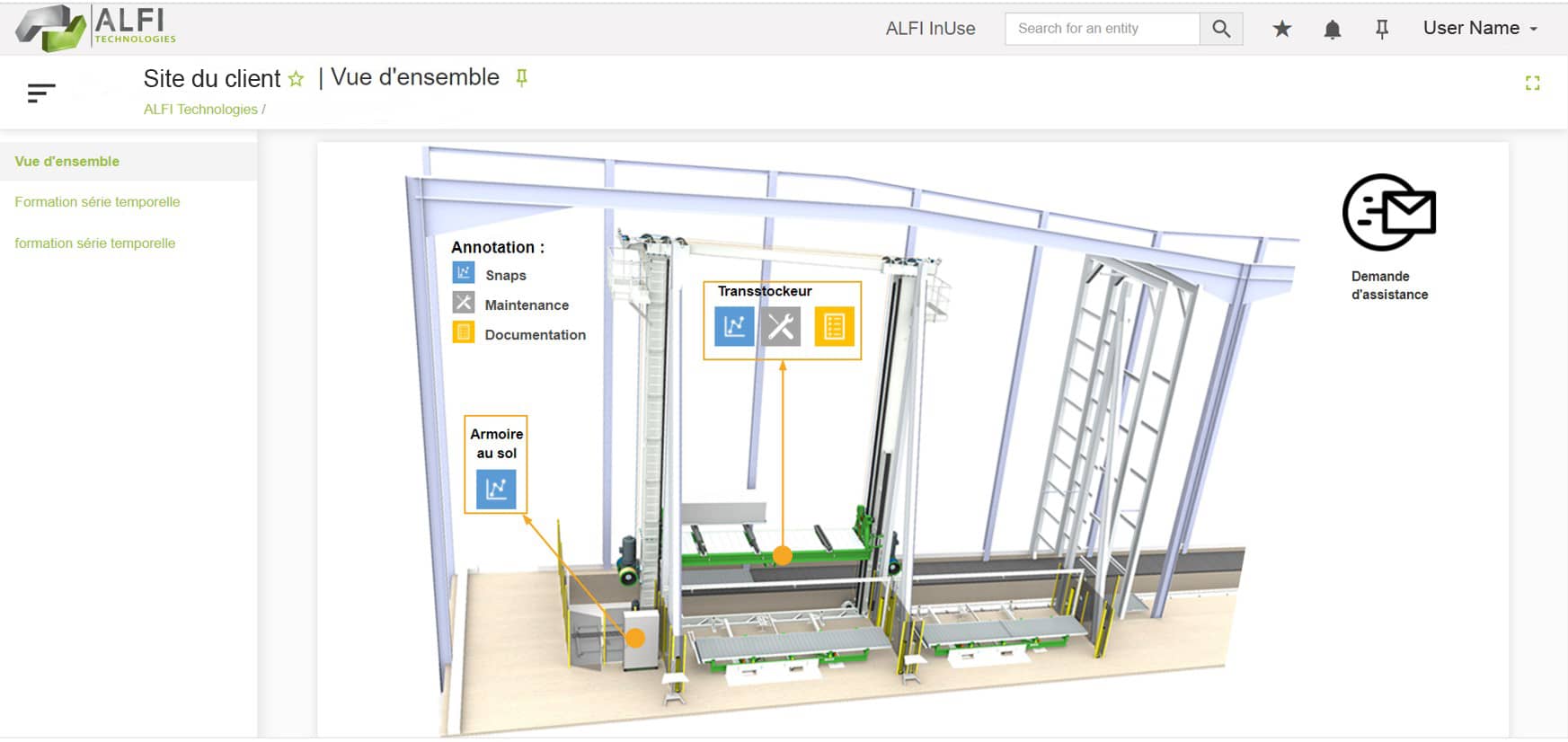1568x742 pixels.
Task: Click the pin icon in top bar
Action: click(x=1382, y=30)
